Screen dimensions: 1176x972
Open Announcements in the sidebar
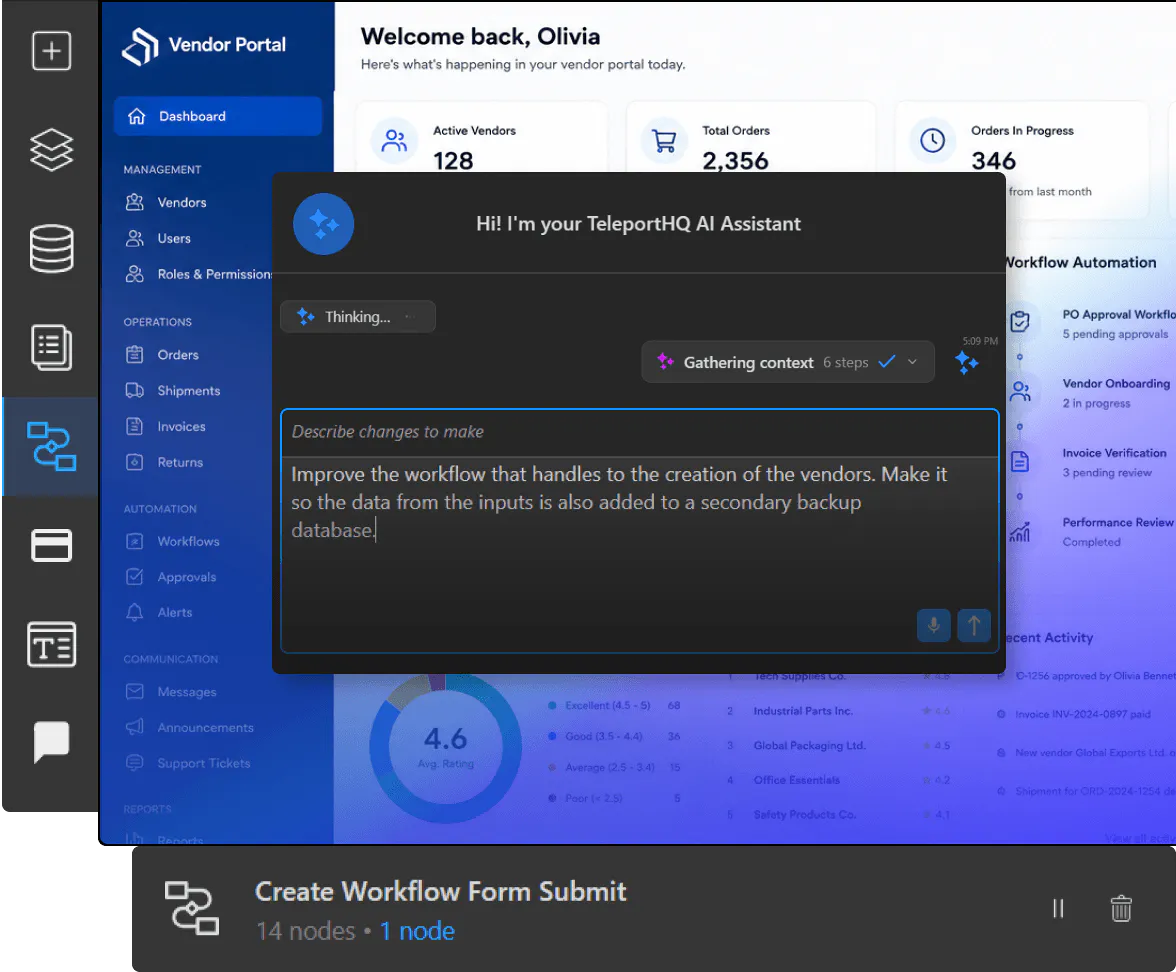(x=206, y=728)
